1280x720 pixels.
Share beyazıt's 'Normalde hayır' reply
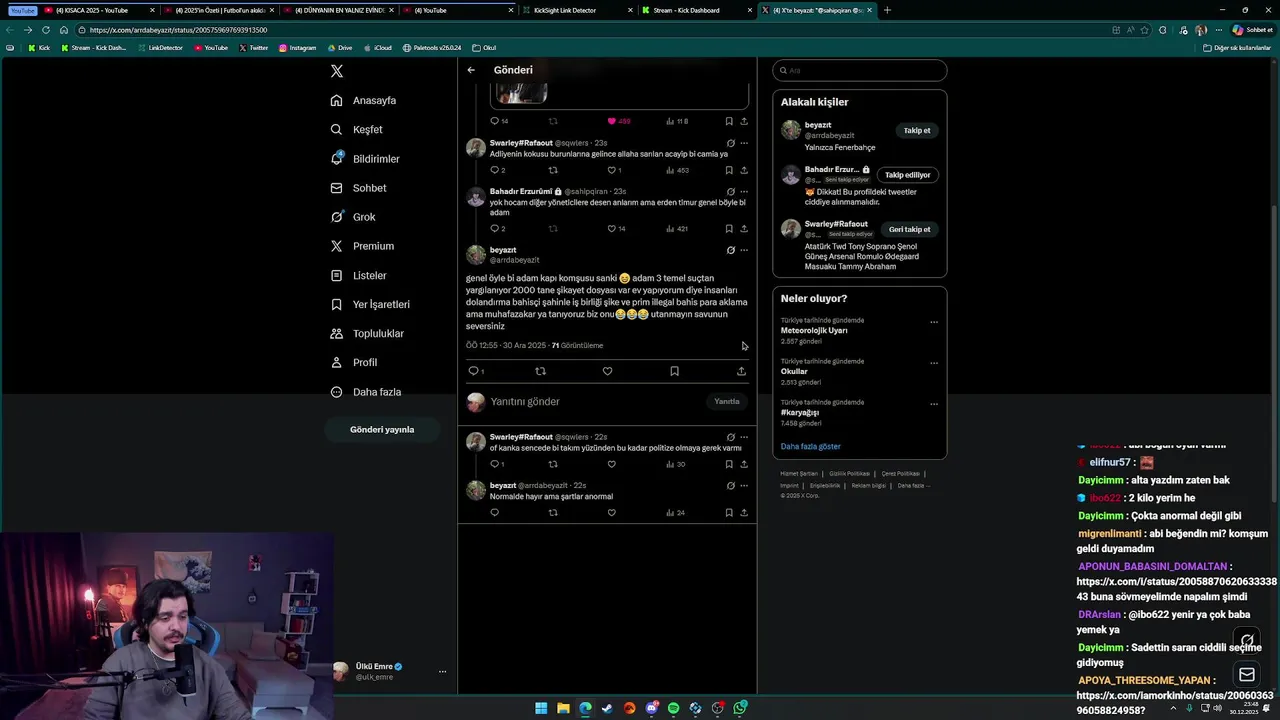(744, 512)
